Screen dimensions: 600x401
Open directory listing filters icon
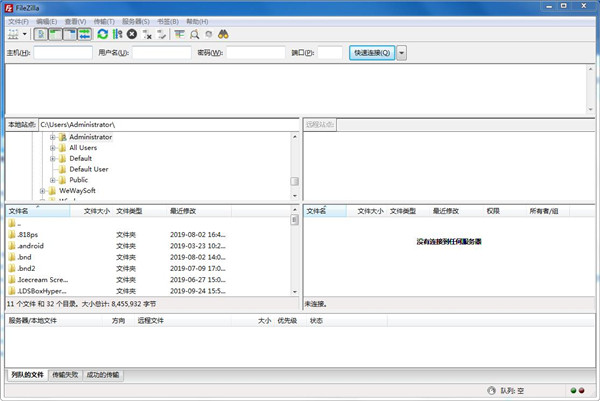pos(179,34)
